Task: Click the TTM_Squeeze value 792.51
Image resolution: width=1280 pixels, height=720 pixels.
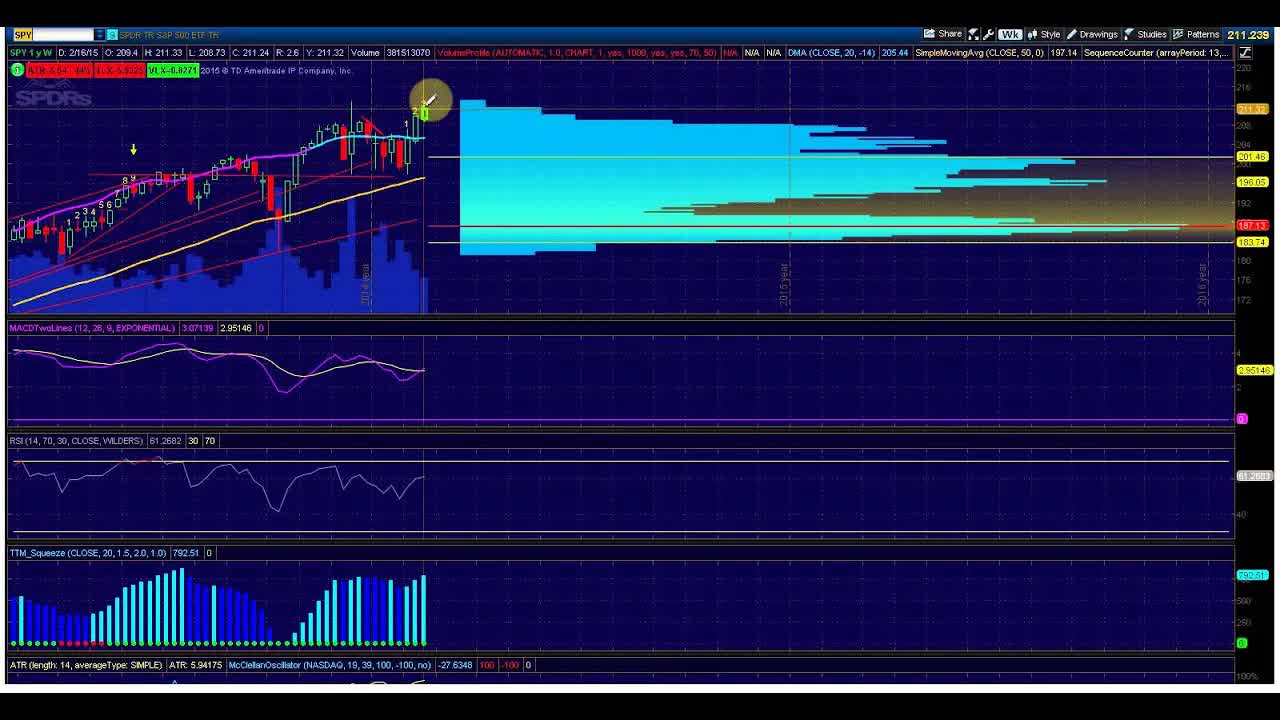Action: click(x=186, y=553)
